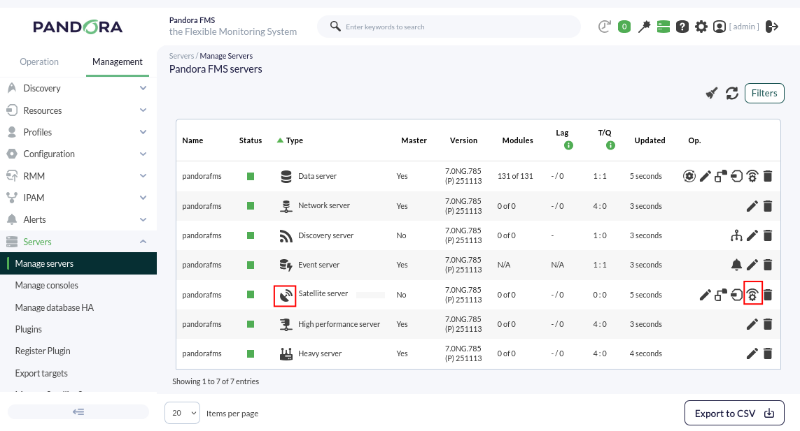This screenshot has height=431, width=800.
Task: Click the Pandora FMS logo
Action: [78, 27]
